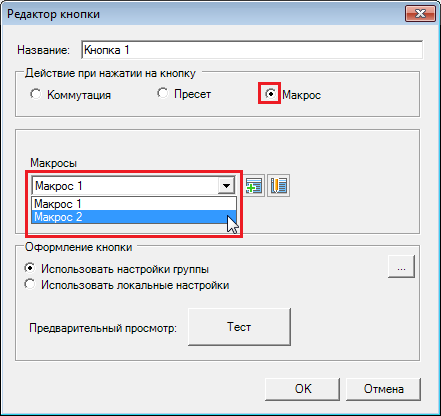This screenshot has height=416, width=441.
Task: Close the Редактор кнопки dialog
Action: 420,14
